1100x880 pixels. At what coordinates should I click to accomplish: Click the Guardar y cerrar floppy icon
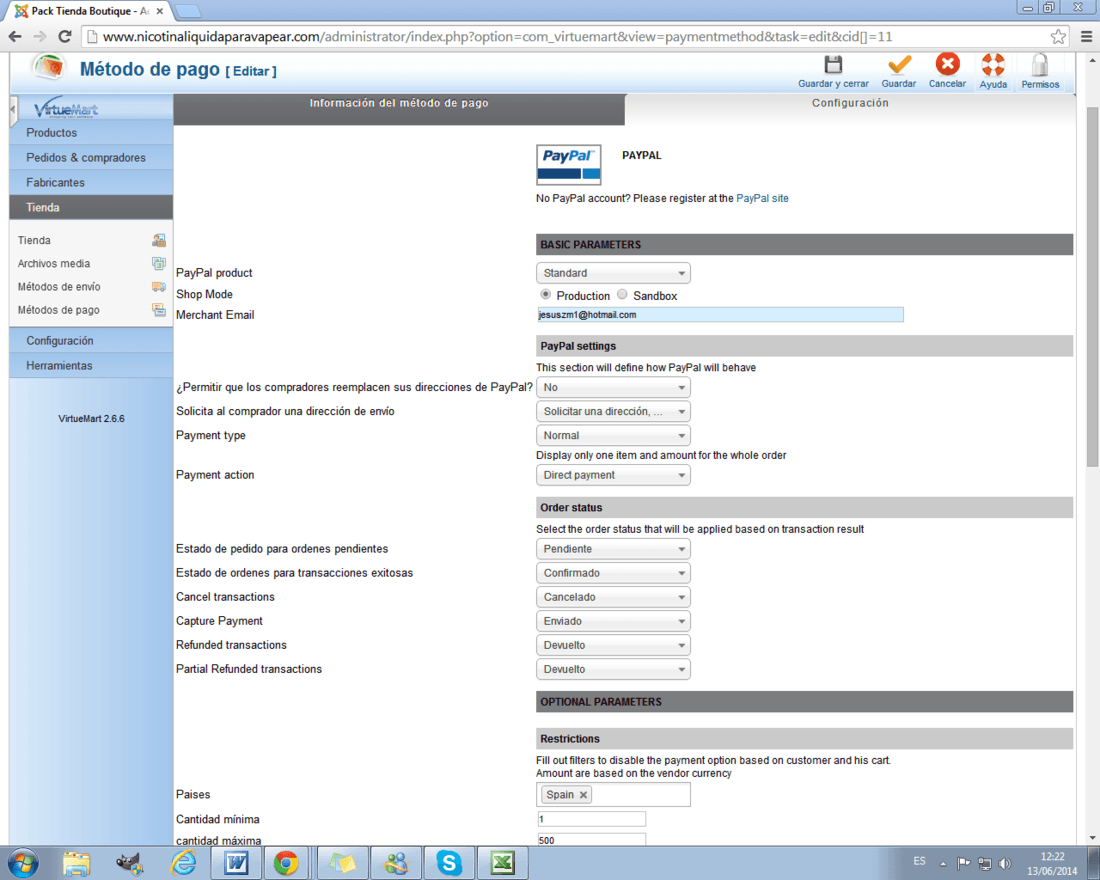coord(833,65)
